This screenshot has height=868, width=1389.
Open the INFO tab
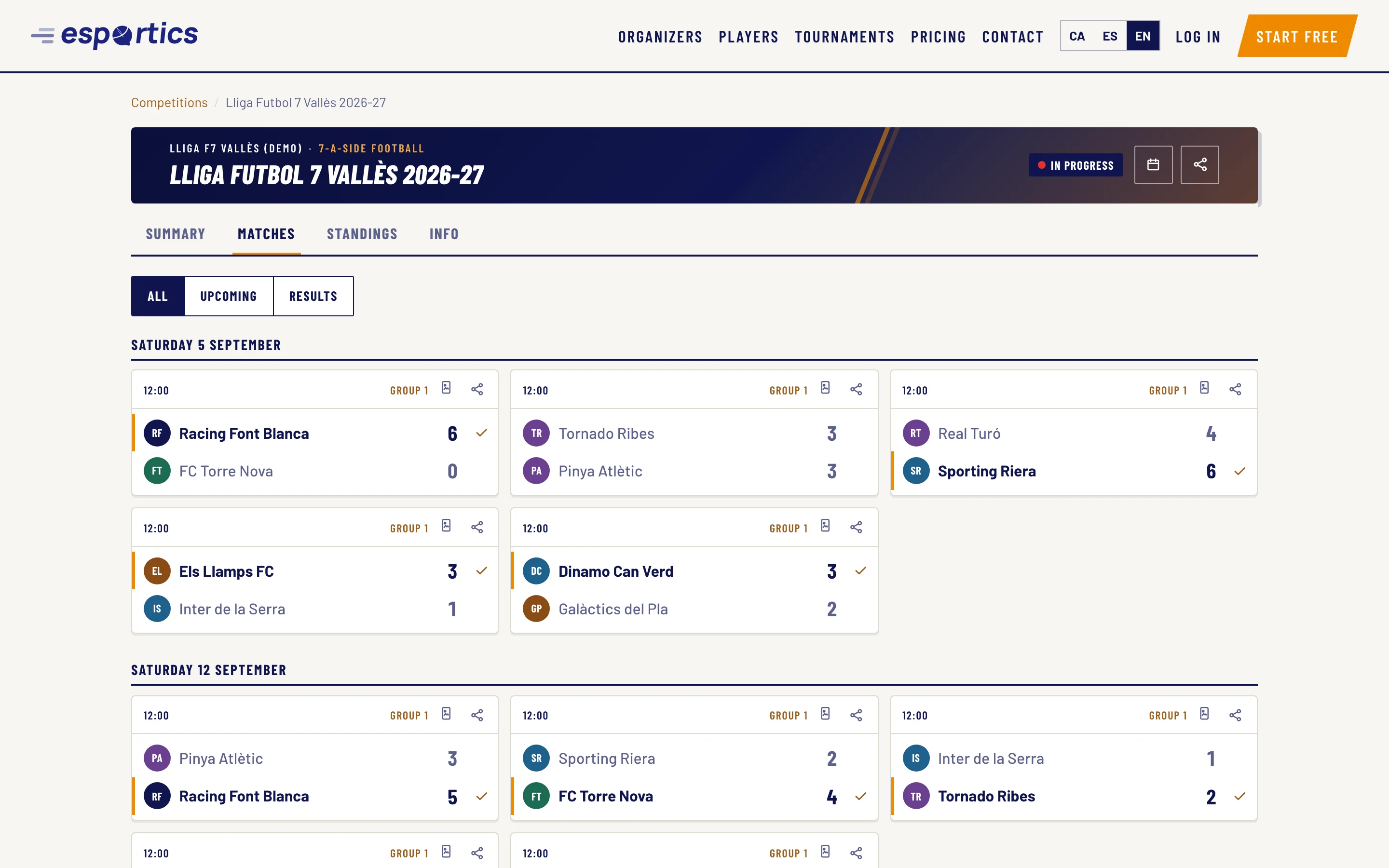click(x=444, y=234)
